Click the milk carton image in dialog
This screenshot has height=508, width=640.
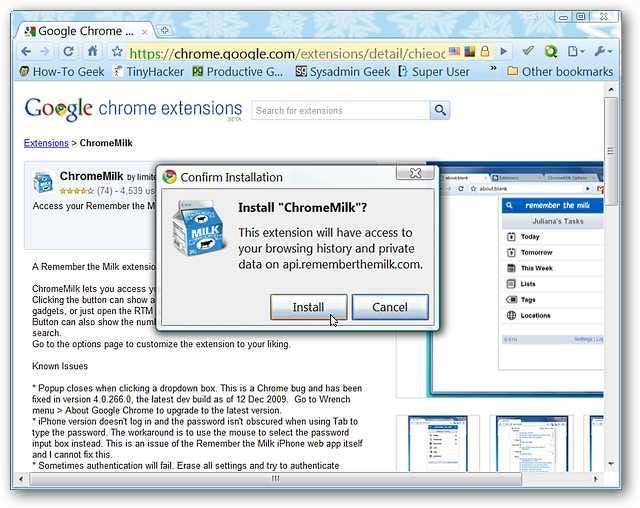(198, 228)
